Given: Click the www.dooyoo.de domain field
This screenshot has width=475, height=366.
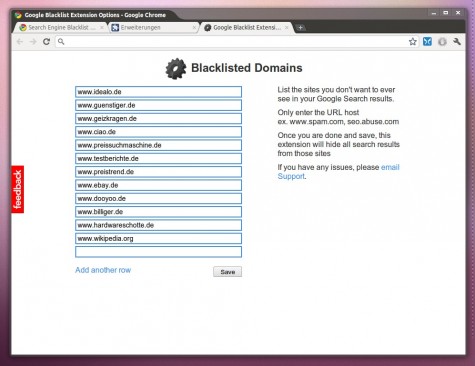Looking at the screenshot, I should 158,199.
